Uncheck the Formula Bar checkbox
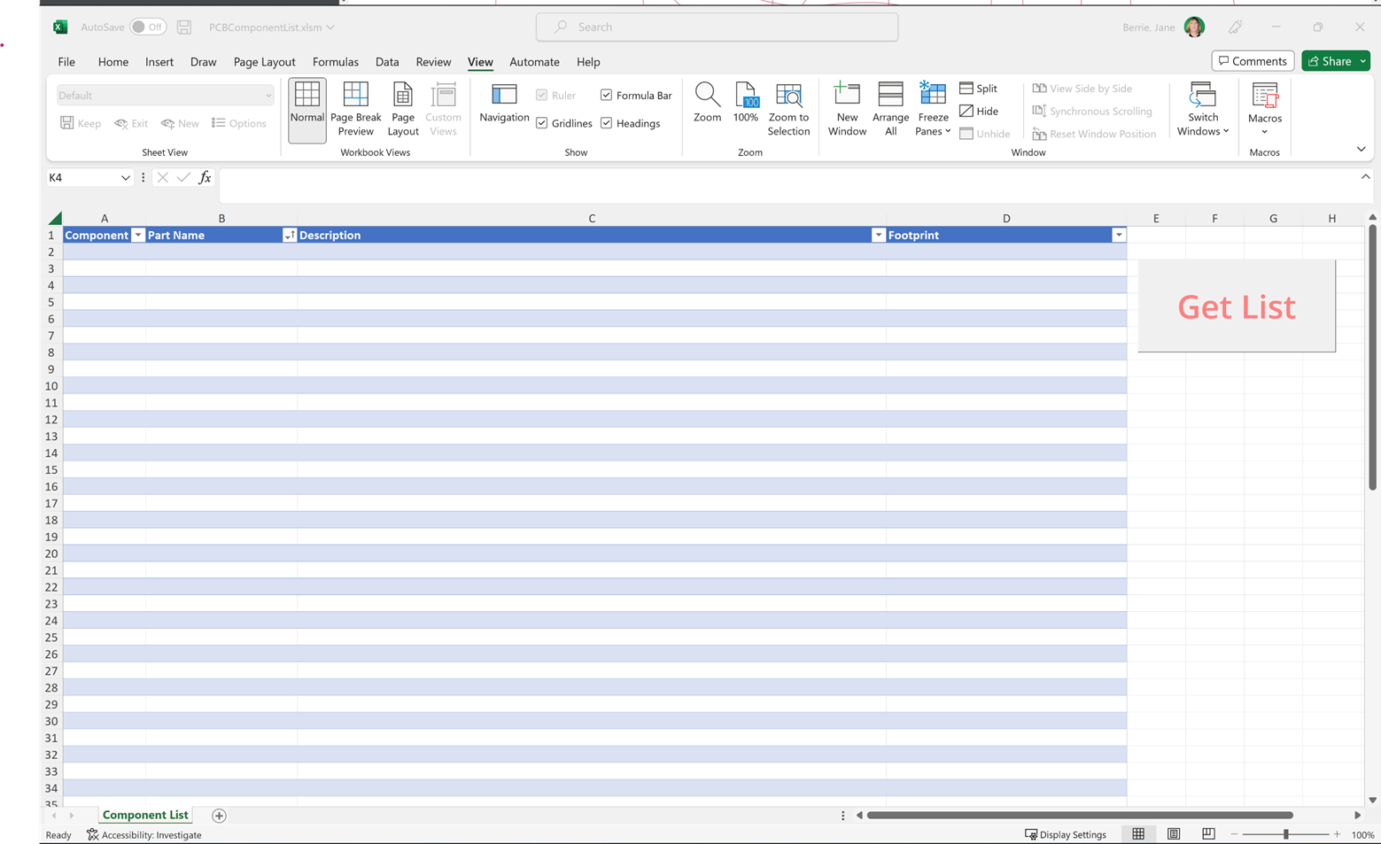1381x844 pixels. pos(606,95)
